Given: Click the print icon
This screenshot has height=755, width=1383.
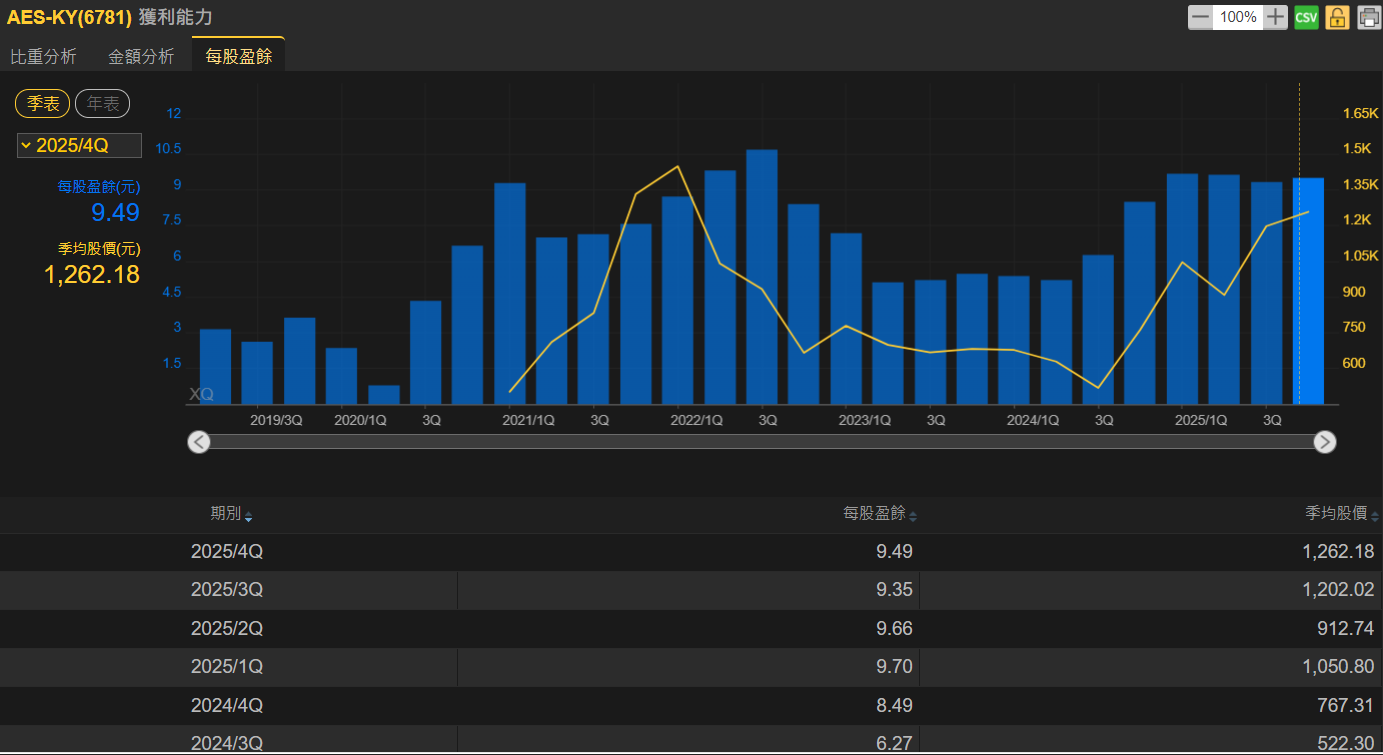Looking at the screenshot, I should click(1368, 17).
